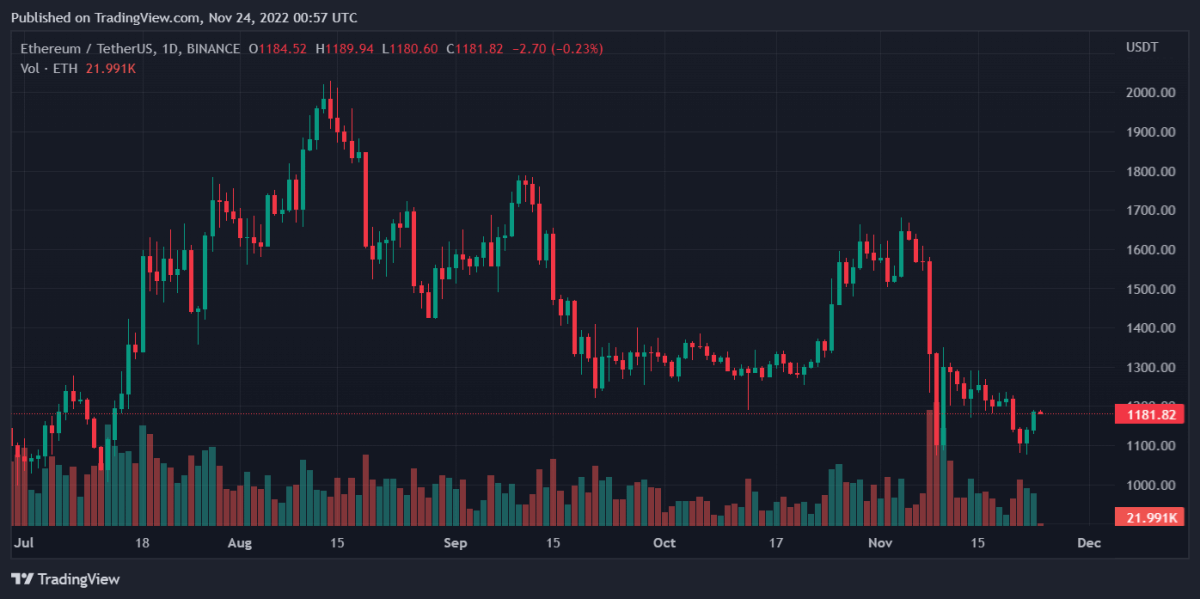Select the red 1181.82 current price label
The width and height of the screenshot is (1200, 599).
point(1149,413)
